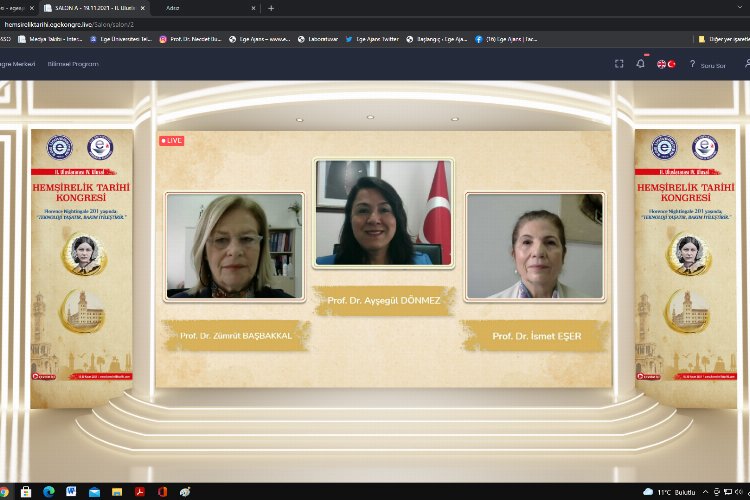The width and height of the screenshot is (750, 500).
Task: Select Prof. Dr. Zümrüt BAŞBAKKAL video feed
Action: (x=234, y=246)
